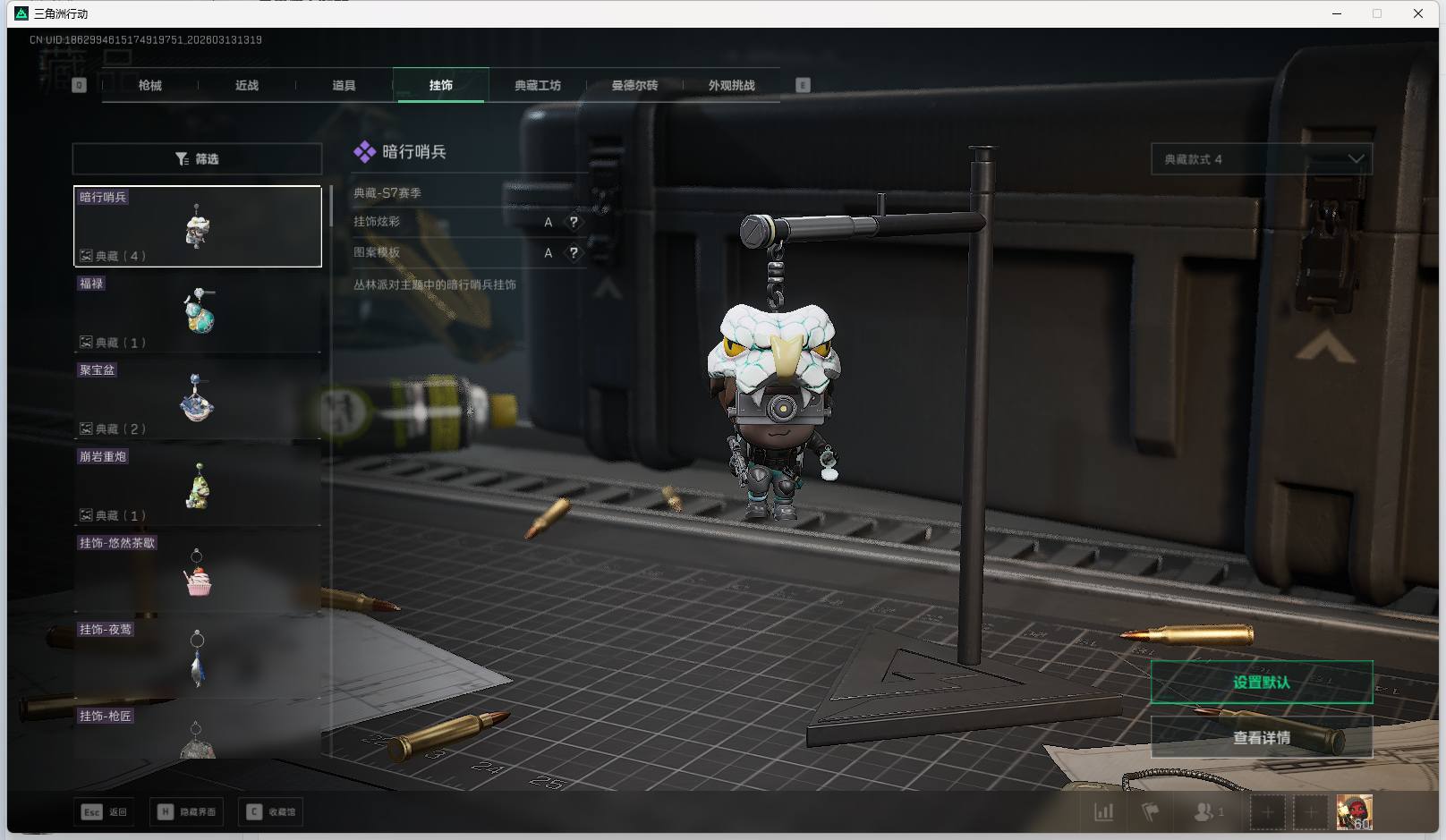Viewport: 1446px width, 840px height.
Task: Switch to the 近战 tab
Action: point(247,85)
